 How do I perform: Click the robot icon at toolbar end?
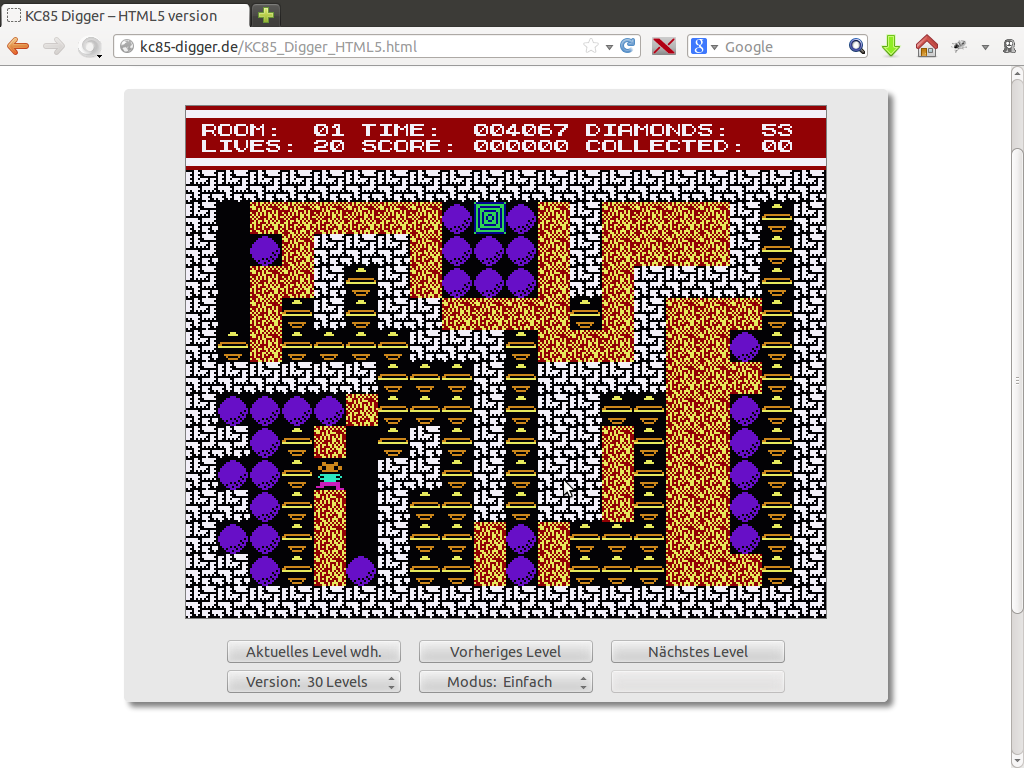(x=1009, y=46)
